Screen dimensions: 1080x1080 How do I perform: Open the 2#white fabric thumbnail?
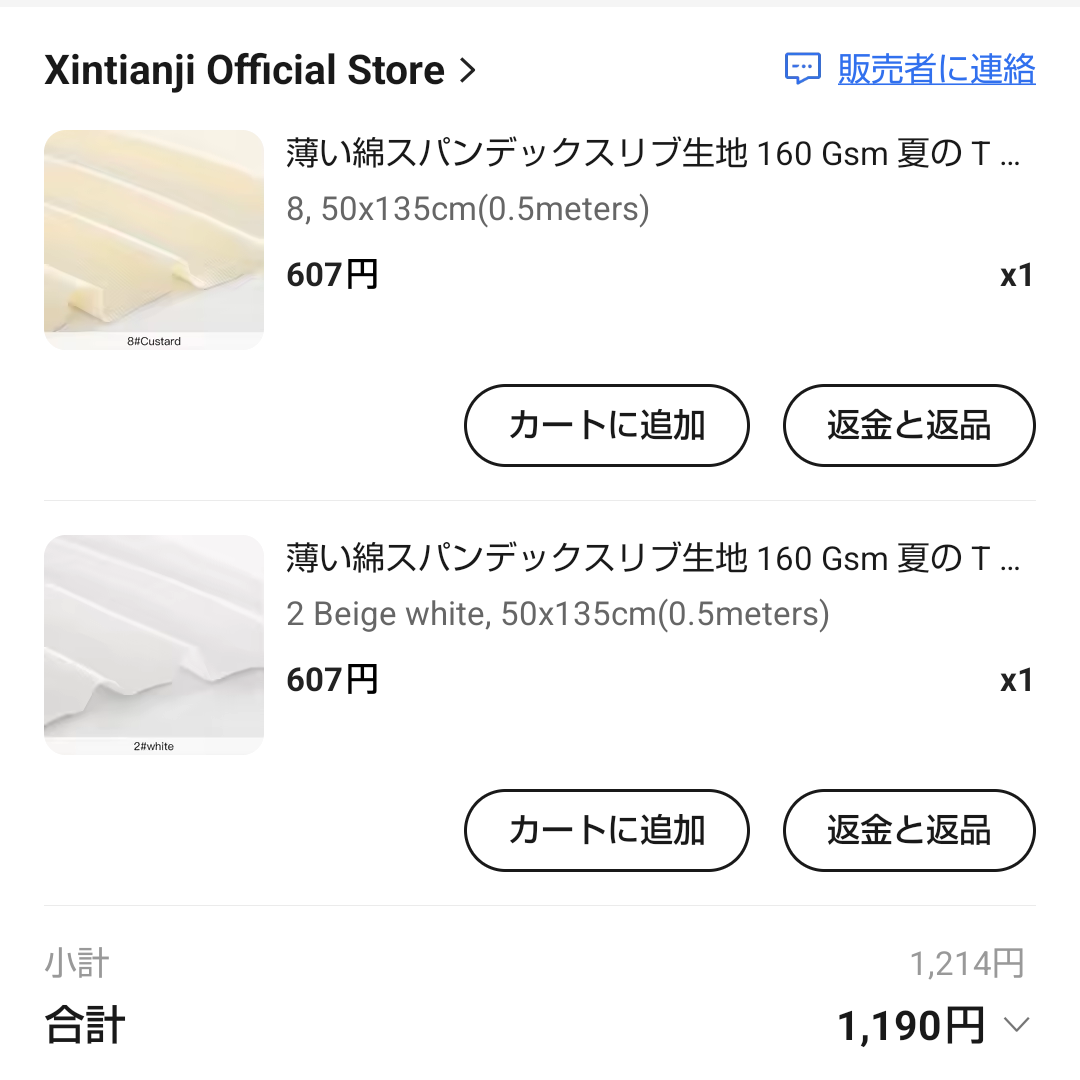tap(154, 645)
